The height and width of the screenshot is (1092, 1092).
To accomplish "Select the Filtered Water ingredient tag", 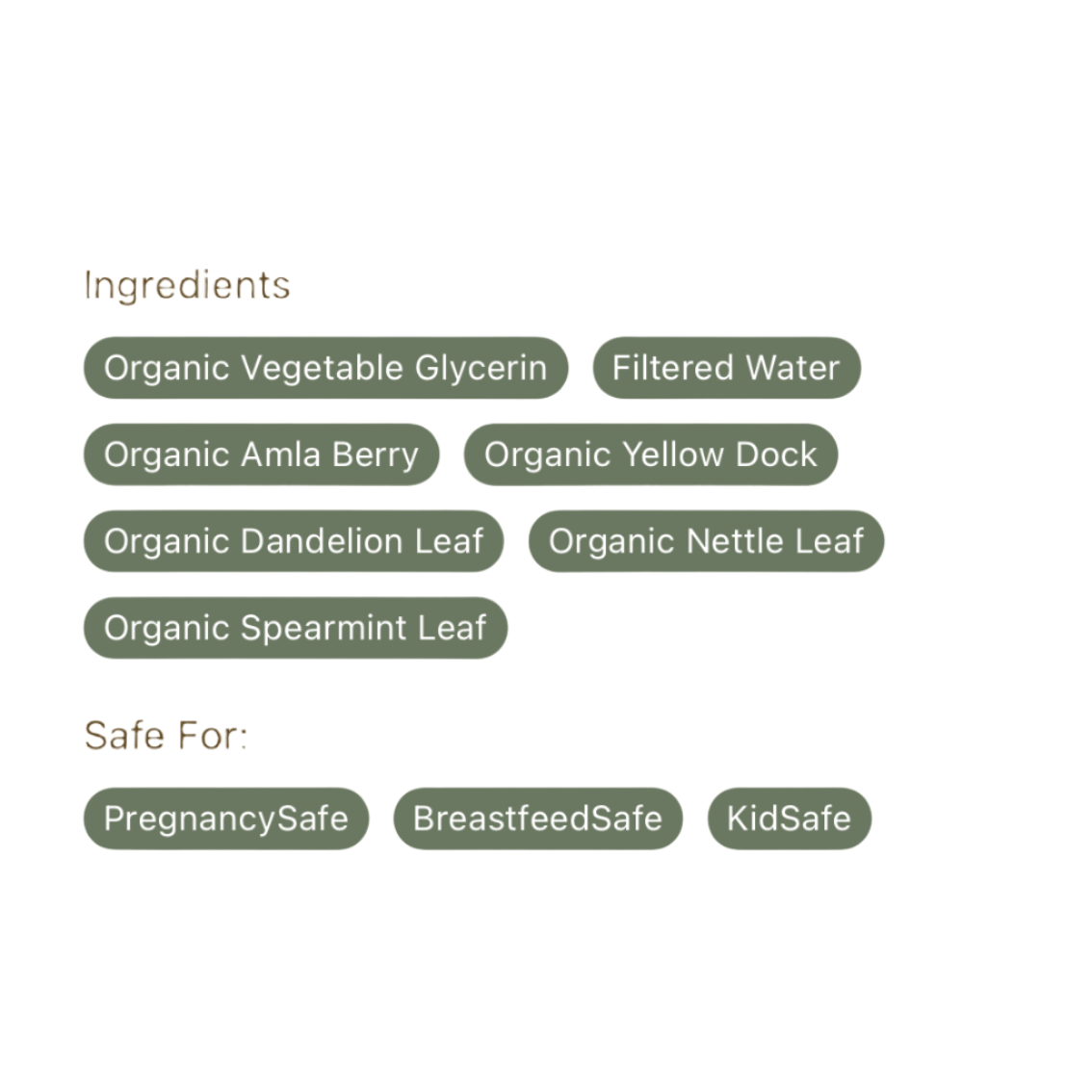I will coord(726,368).
